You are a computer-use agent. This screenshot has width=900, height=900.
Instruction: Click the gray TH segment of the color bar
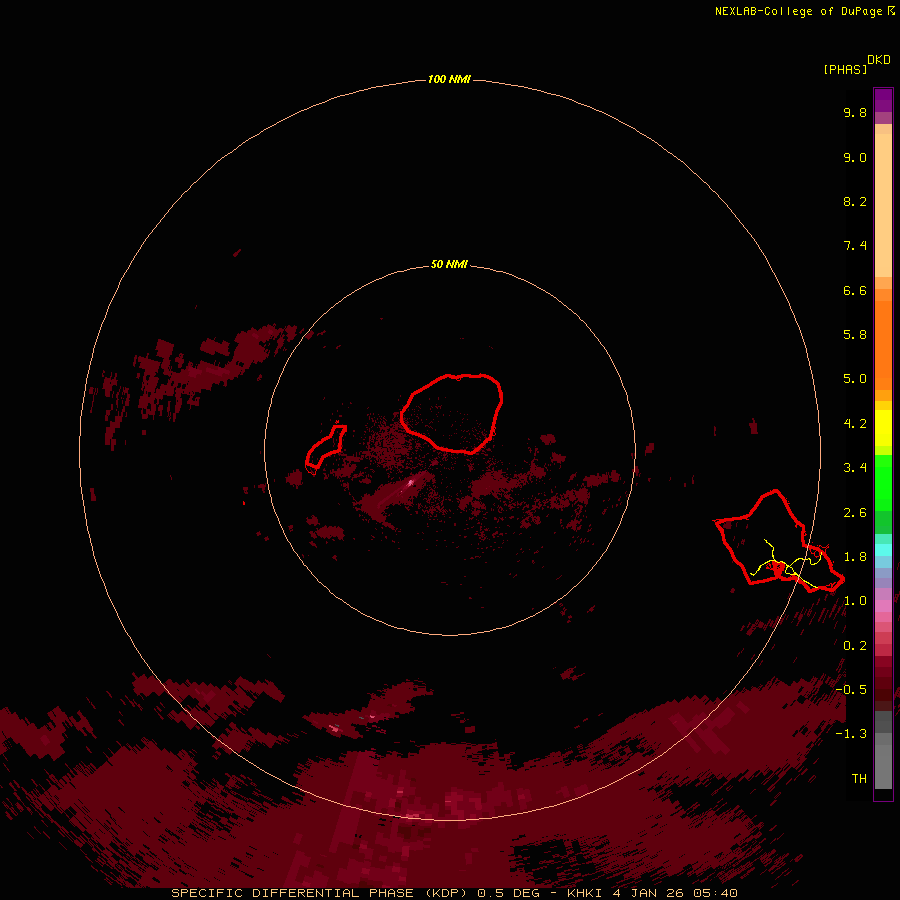coord(883,766)
